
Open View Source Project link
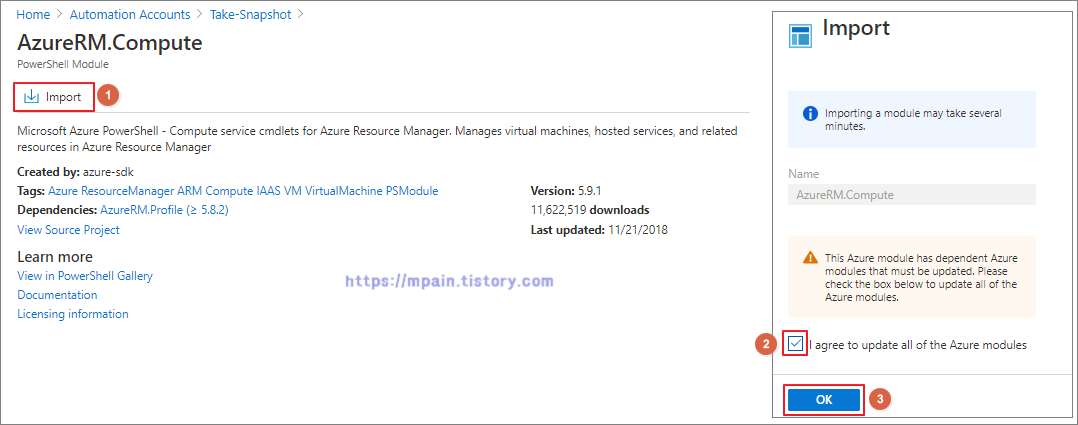click(x=68, y=230)
